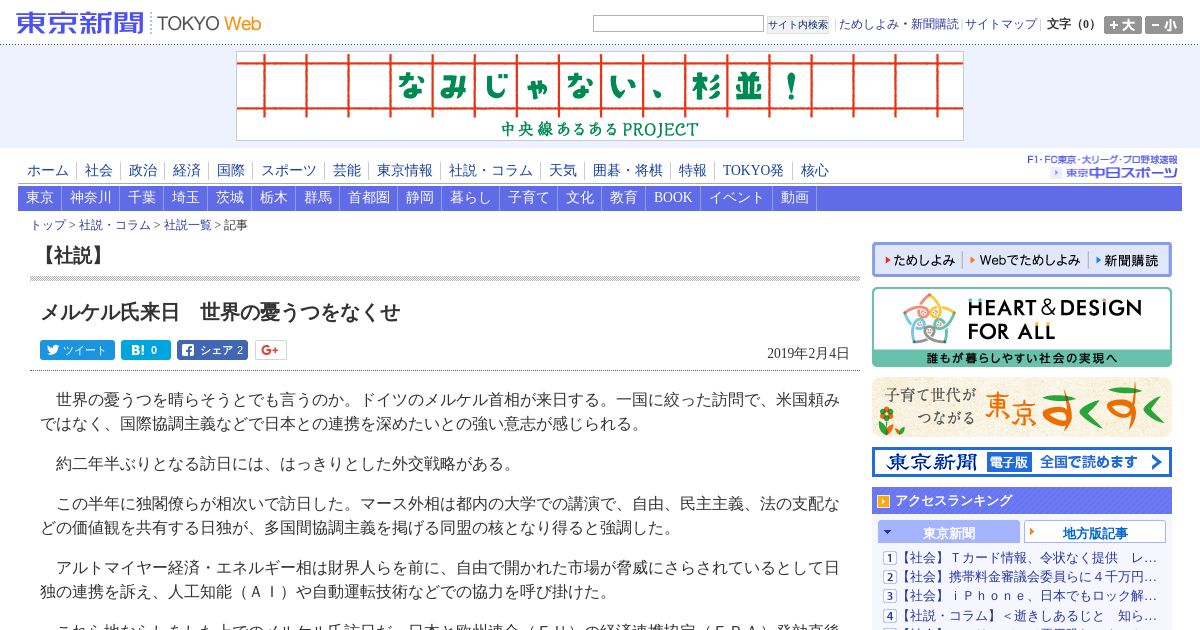Click the なみじゃない、杉並！ banner ad
The width and height of the screenshot is (1200, 630).
coord(600,96)
